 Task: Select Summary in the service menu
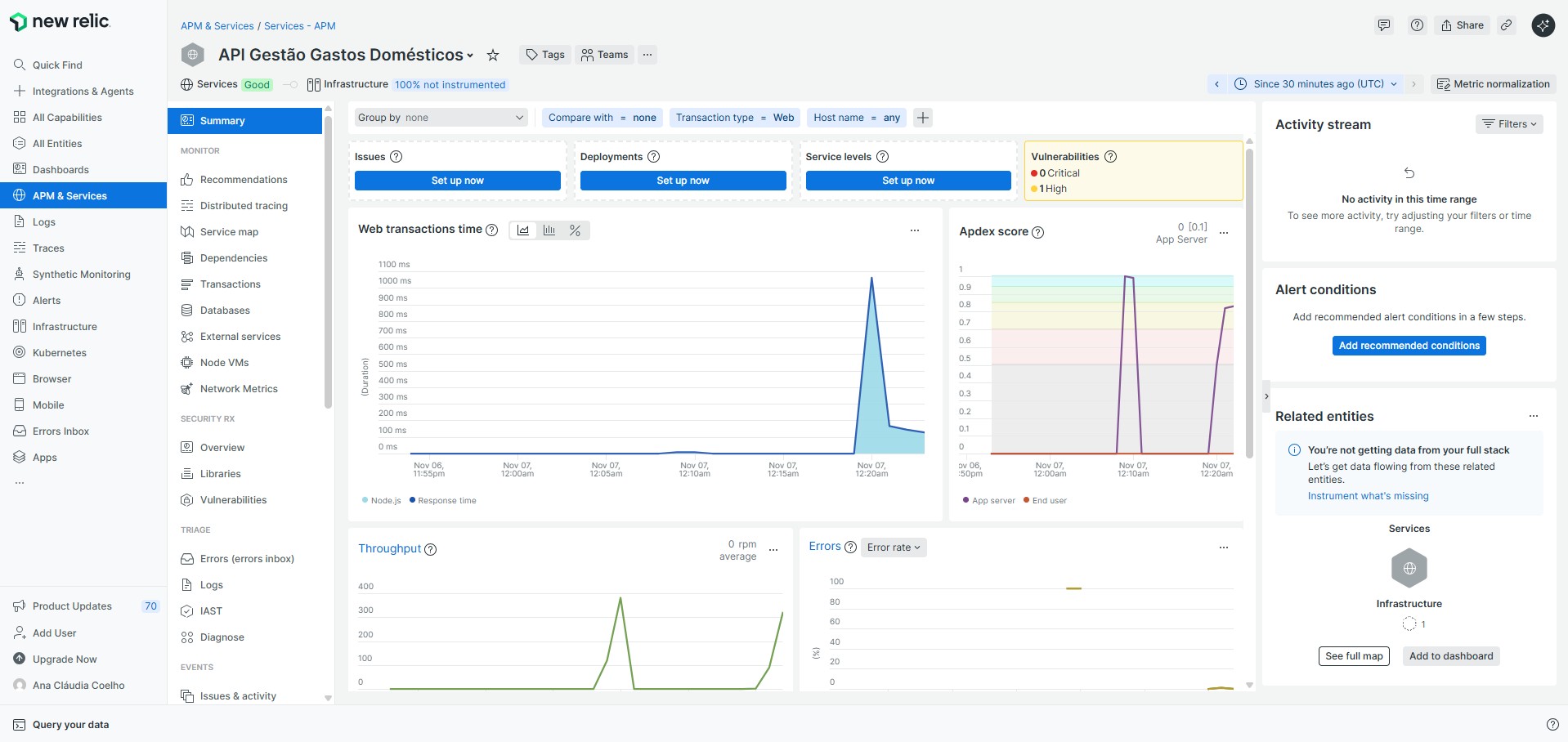(245, 121)
